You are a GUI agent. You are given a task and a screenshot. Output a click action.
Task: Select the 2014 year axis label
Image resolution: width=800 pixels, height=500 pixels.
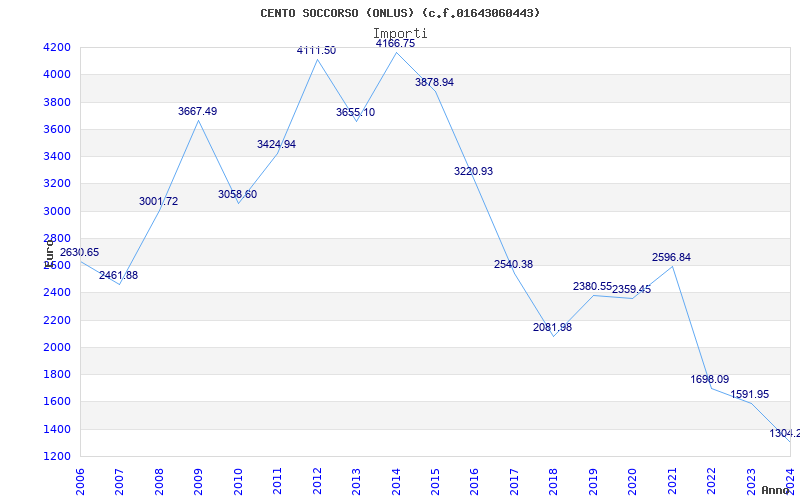point(396,482)
